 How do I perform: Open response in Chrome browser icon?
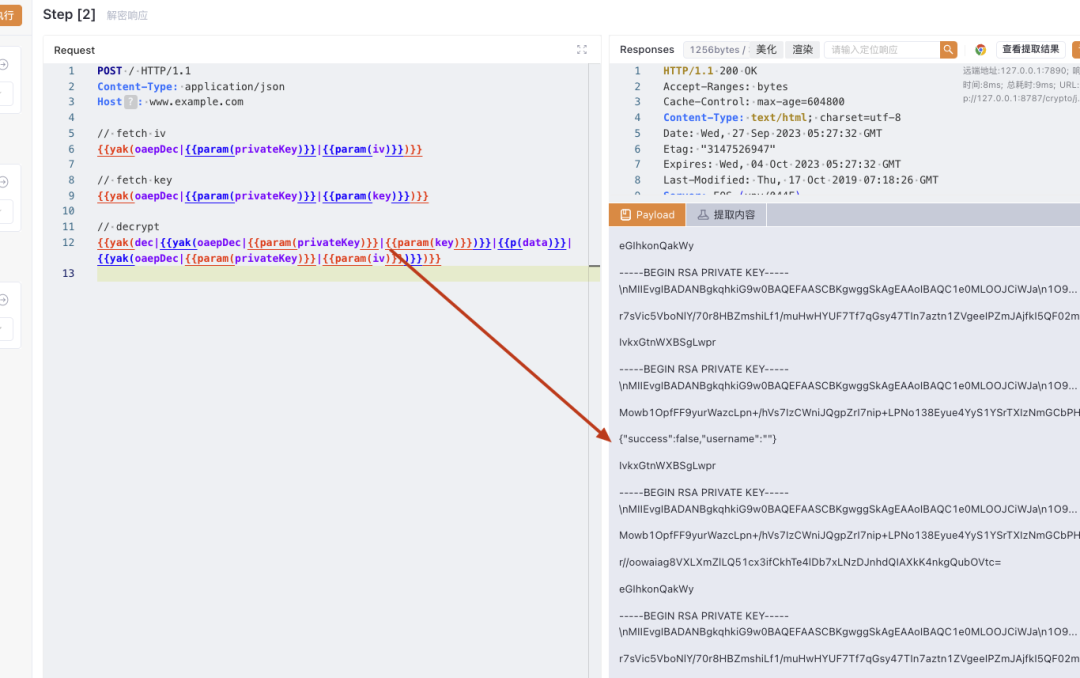point(980,50)
